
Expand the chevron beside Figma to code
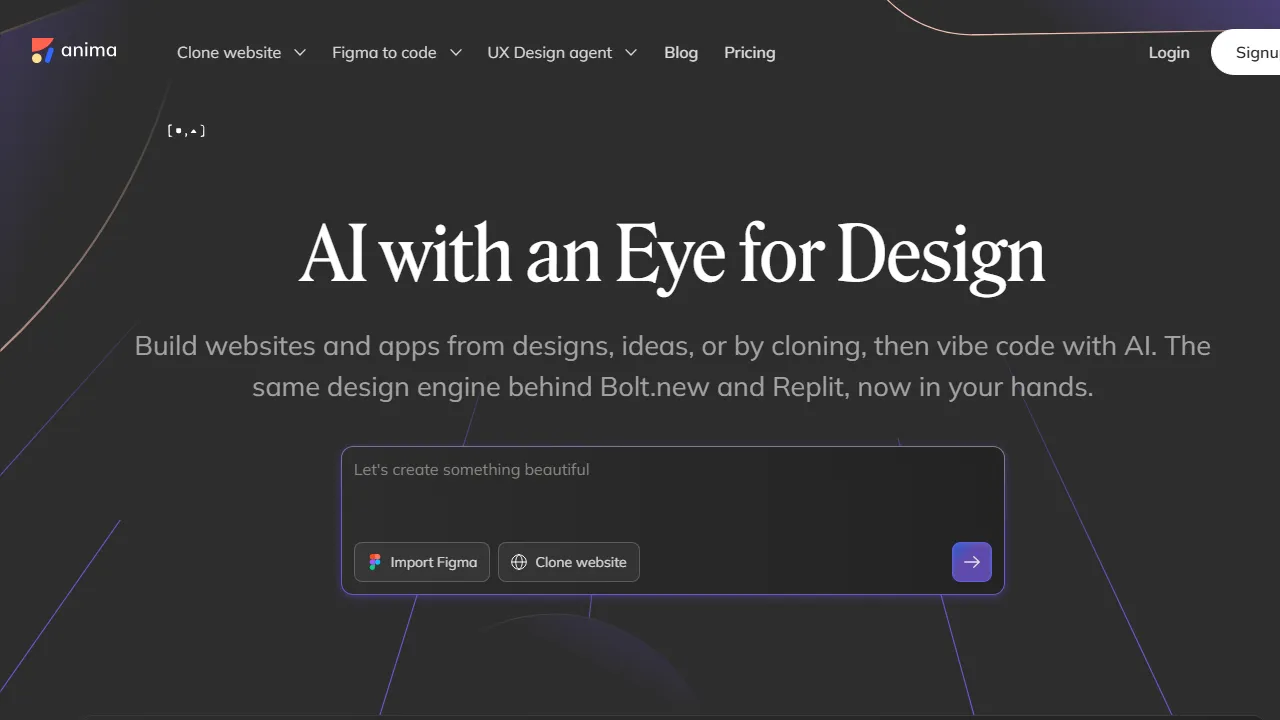coord(455,52)
